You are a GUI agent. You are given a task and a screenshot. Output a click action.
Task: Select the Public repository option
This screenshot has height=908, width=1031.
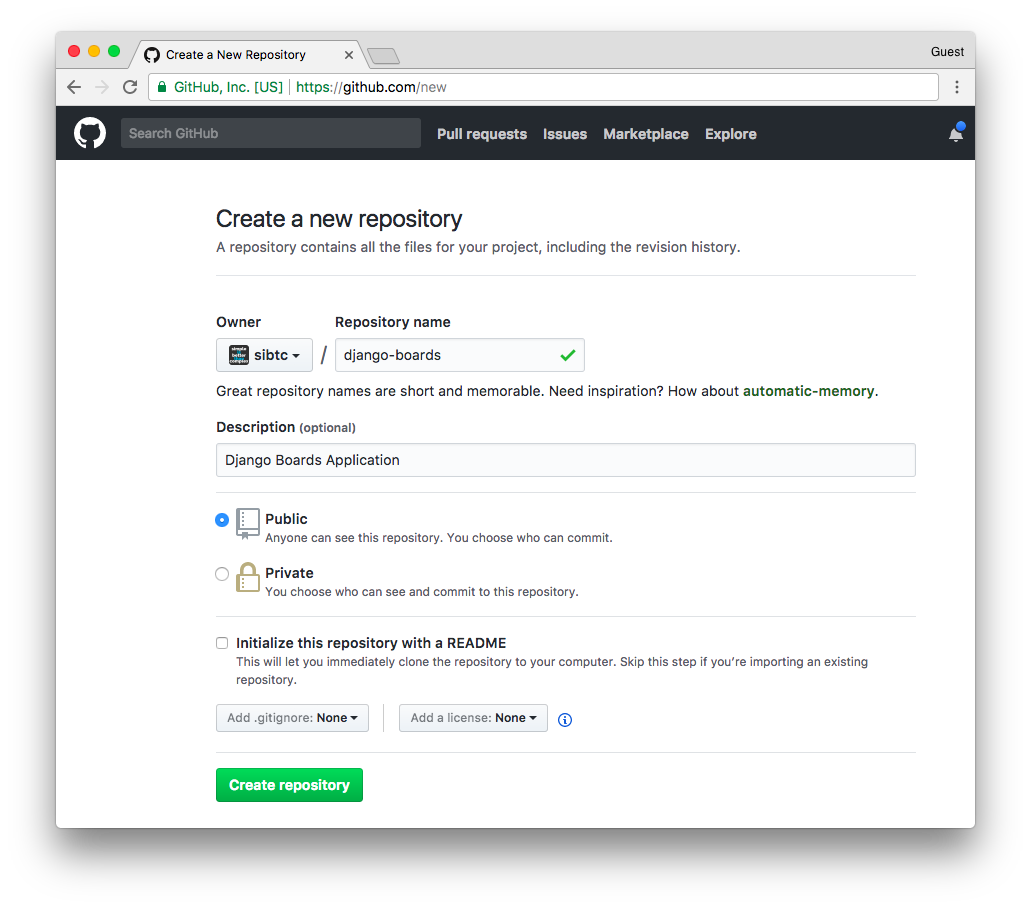pos(222,519)
